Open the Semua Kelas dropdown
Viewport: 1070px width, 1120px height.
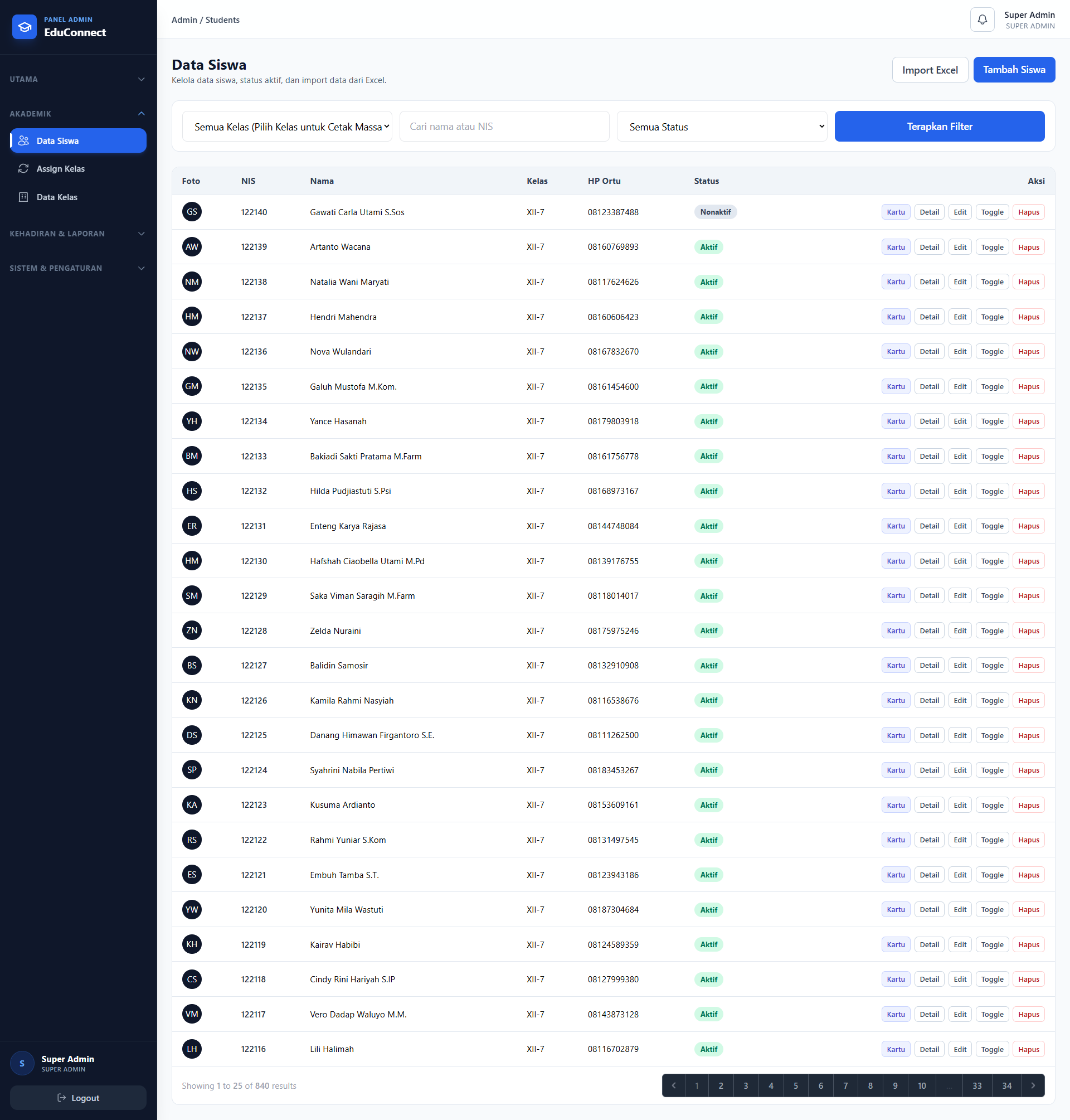[x=287, y=126]
